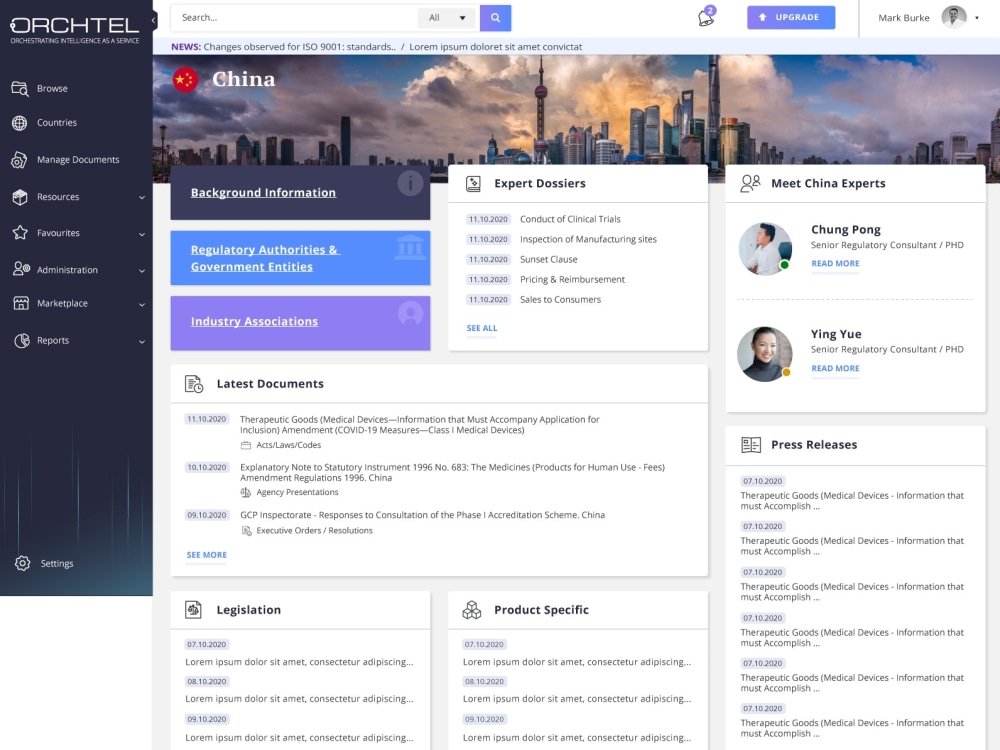
Task: Collapse the sidebar with the arrow toggle
Action: pyautogui.click(x=152, y=18)
